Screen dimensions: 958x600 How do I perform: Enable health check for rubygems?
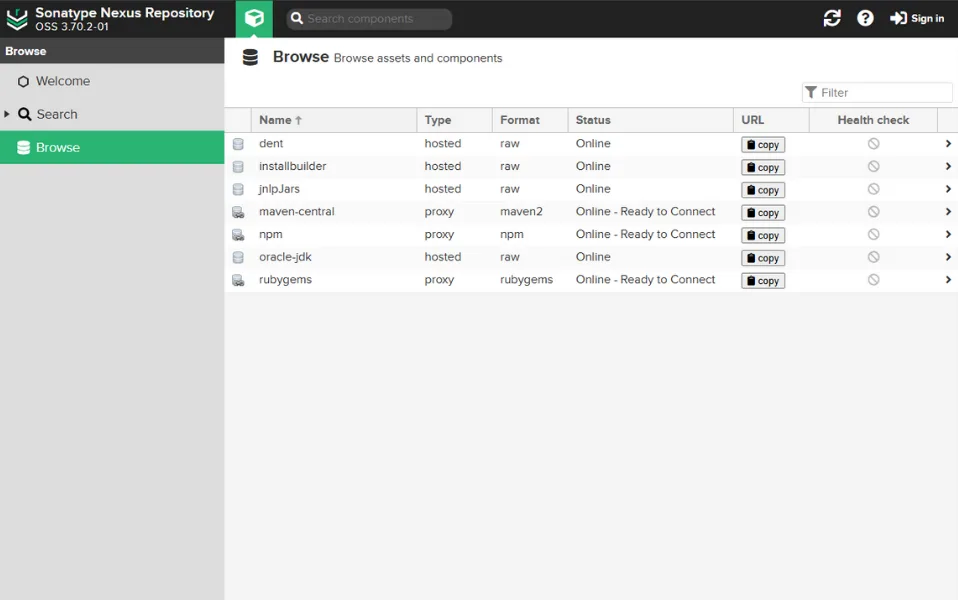pyautogui.click(x=873, y=280)
